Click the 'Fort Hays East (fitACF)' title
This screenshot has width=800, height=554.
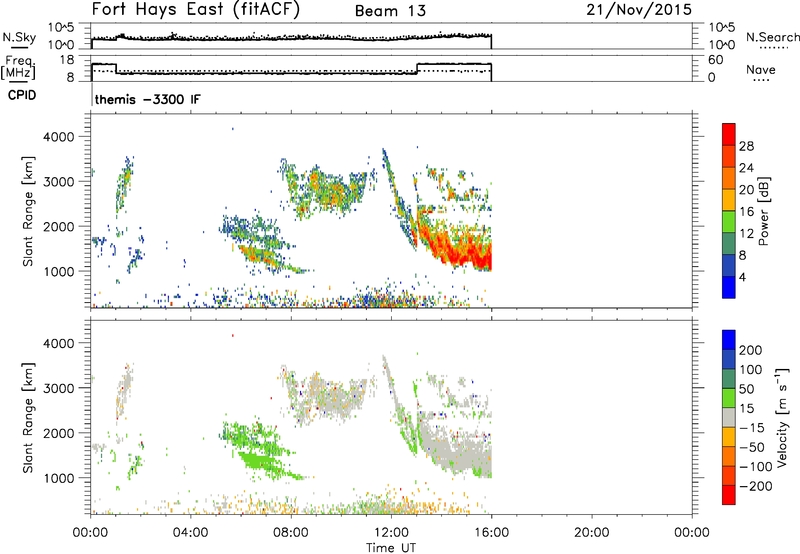click(195, 10)
